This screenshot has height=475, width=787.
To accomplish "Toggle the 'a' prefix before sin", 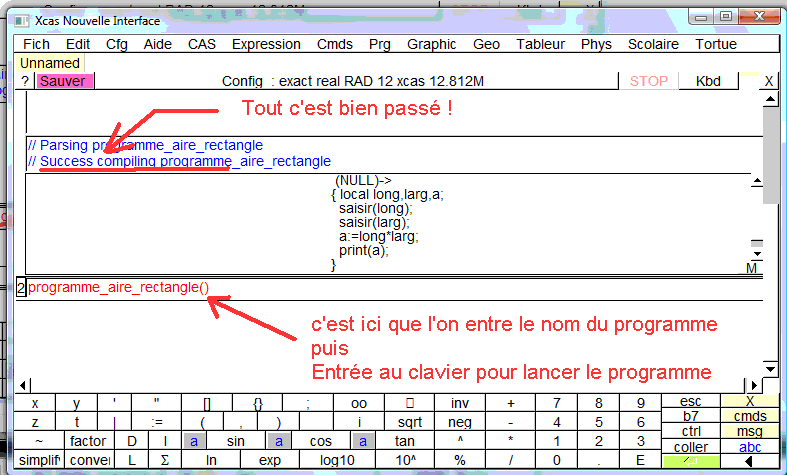I will (x=193, y=441).
